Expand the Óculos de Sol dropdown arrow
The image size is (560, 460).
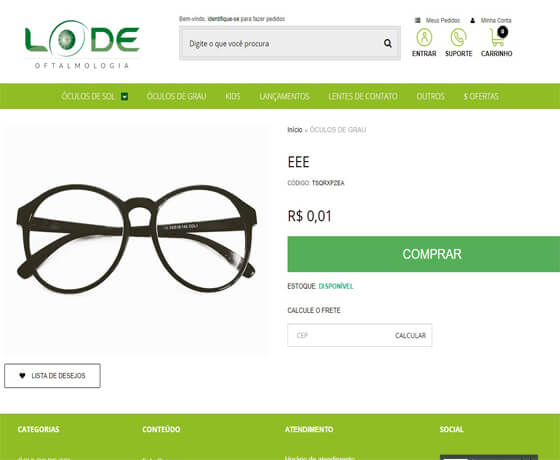124,96
